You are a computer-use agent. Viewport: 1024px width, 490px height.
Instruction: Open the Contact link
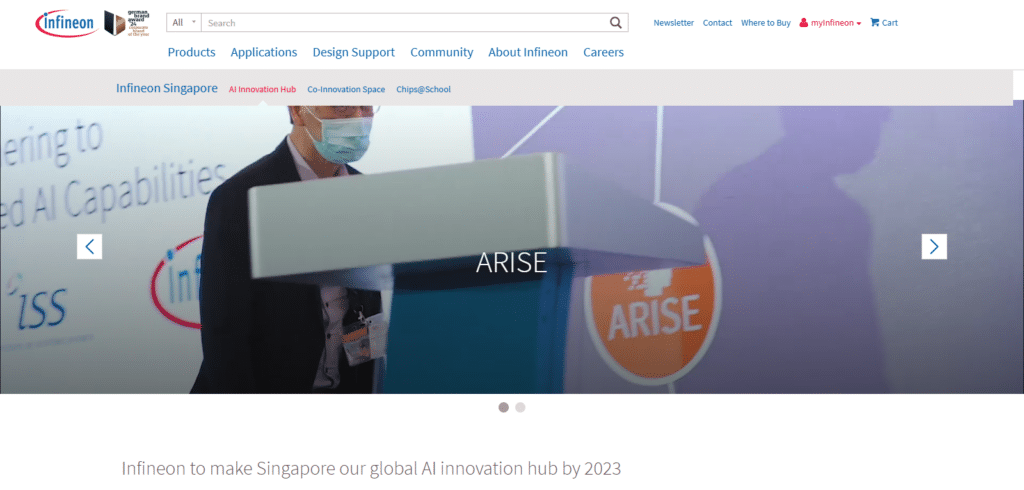click(x=717, y=23)
